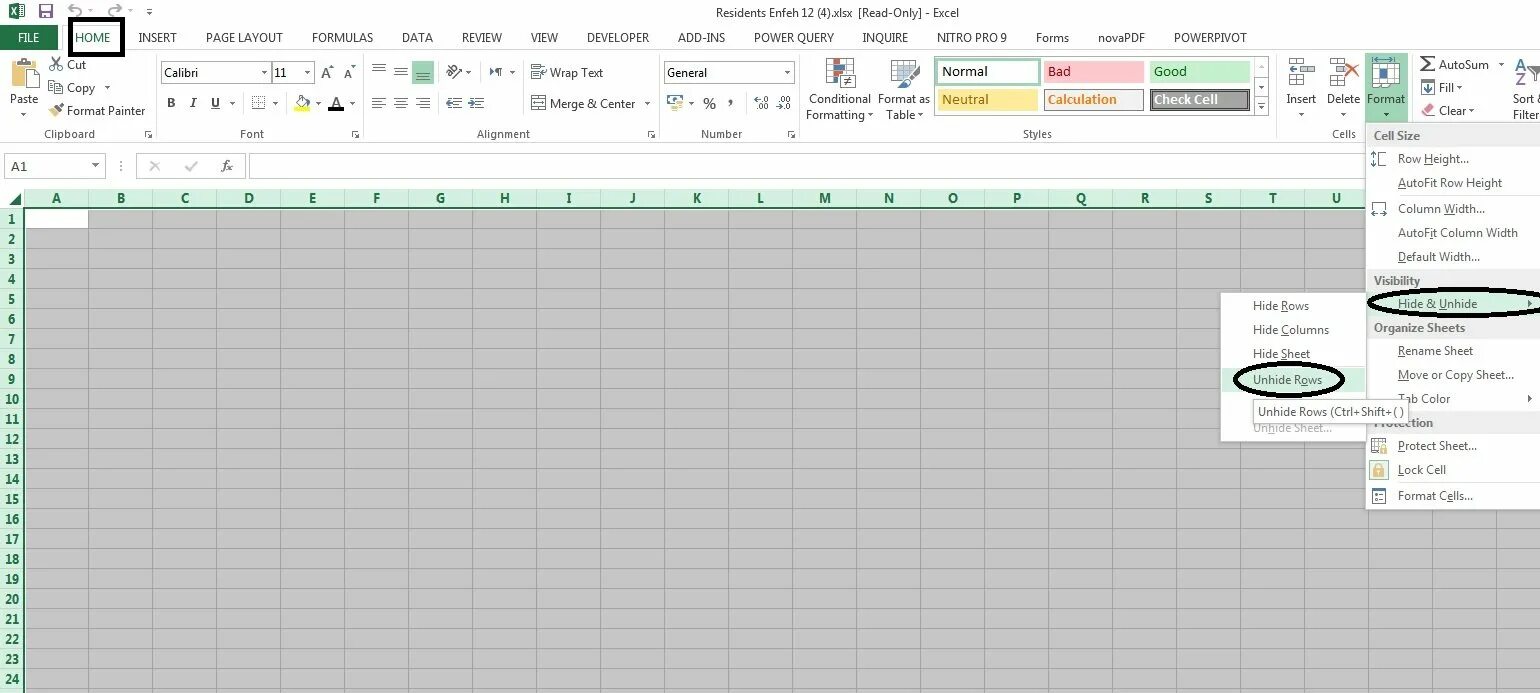Click the Borders icon
The image size is (1540, 693).
pyautogui.click(x=259, y=103)
